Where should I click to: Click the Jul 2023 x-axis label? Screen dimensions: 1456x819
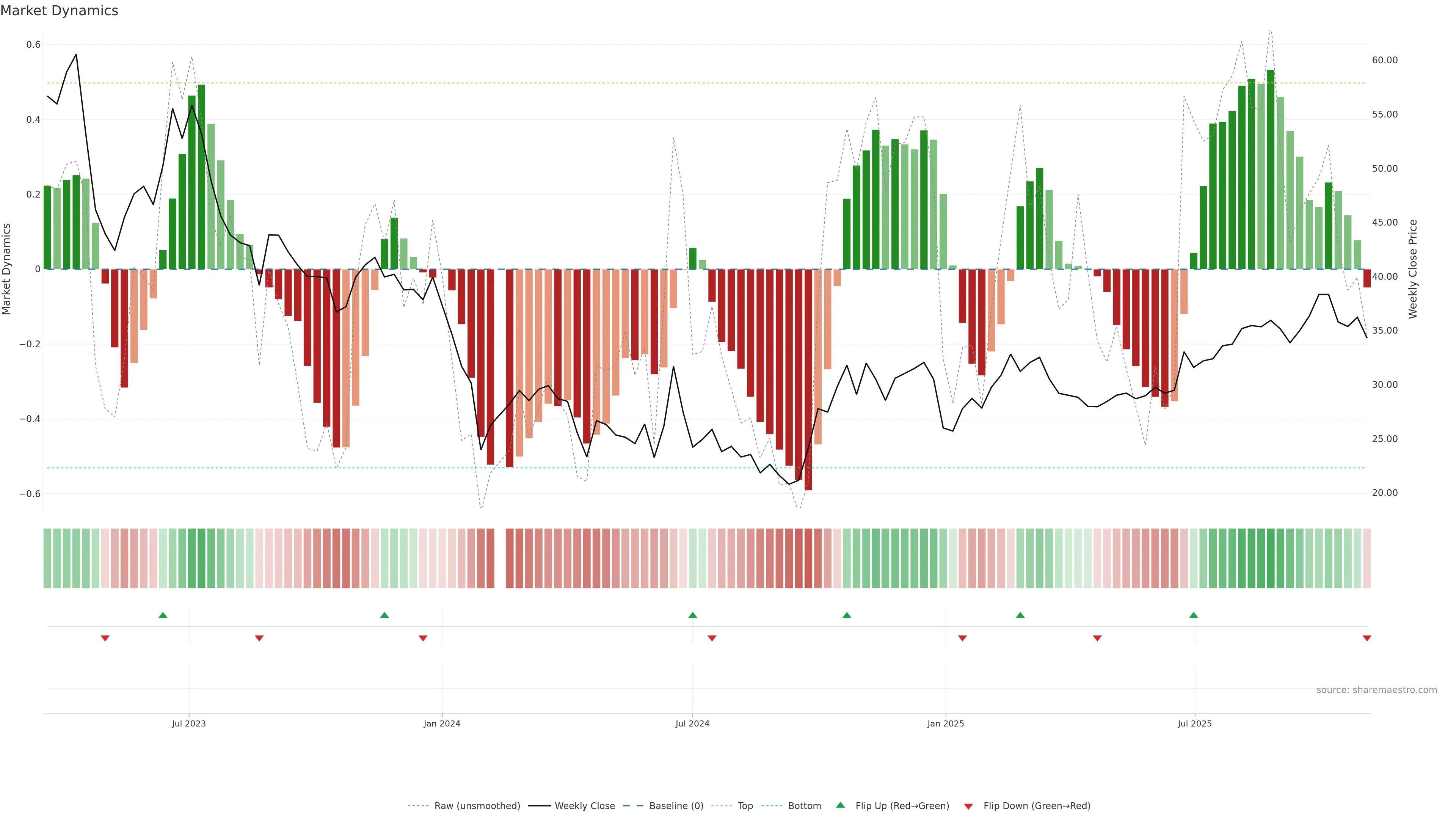[x=189, y=723]
